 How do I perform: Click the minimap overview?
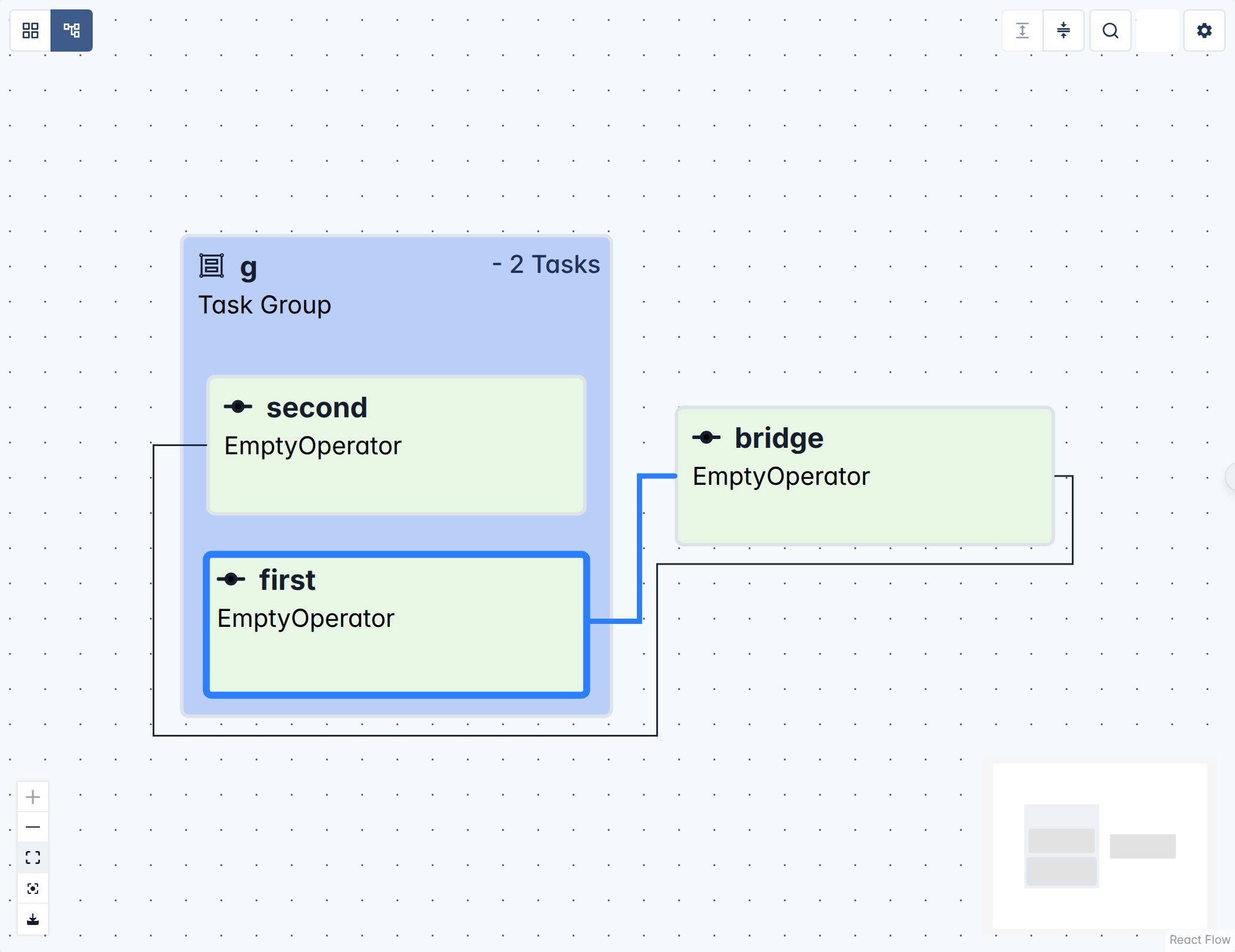coord(1100,846)
